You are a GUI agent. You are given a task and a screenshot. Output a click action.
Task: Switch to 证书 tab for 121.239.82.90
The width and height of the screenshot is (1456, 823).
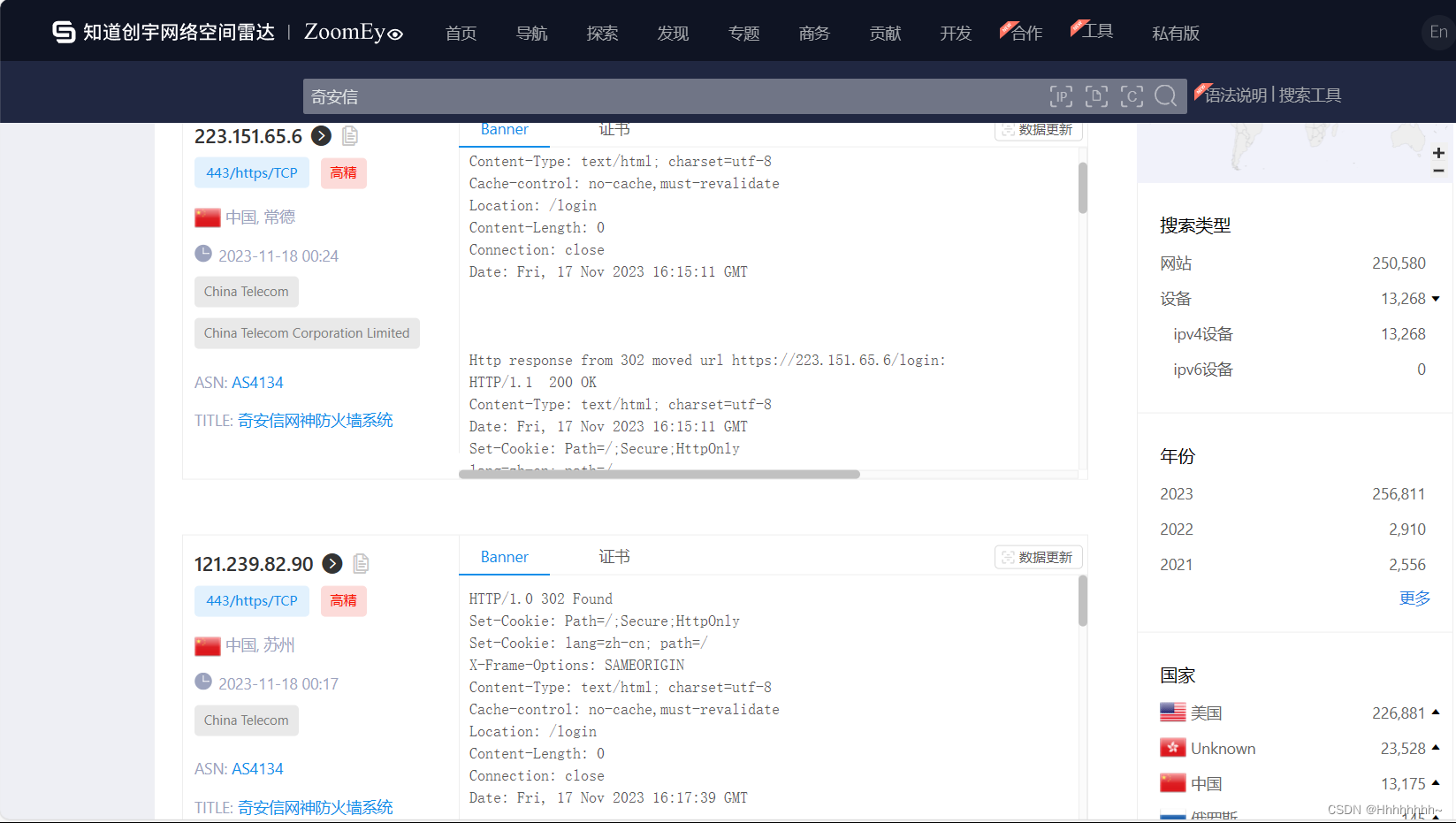(x=614, y=557)
